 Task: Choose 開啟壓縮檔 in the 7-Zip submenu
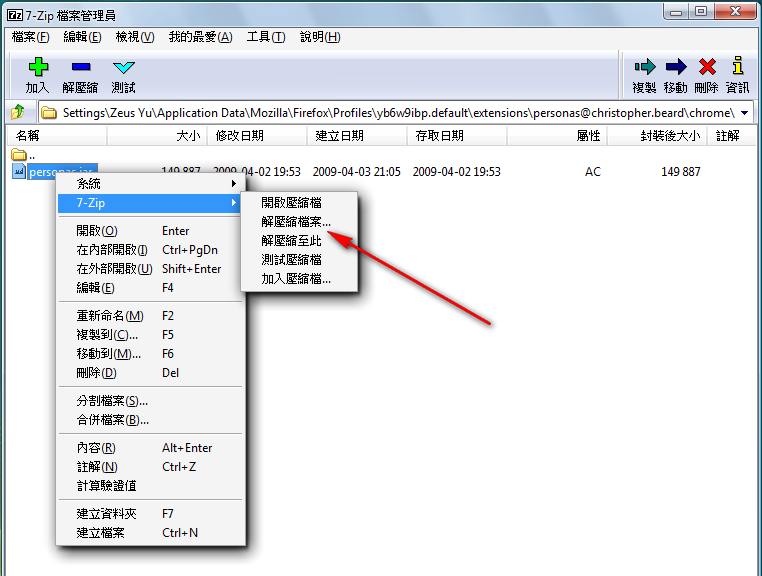299,203
